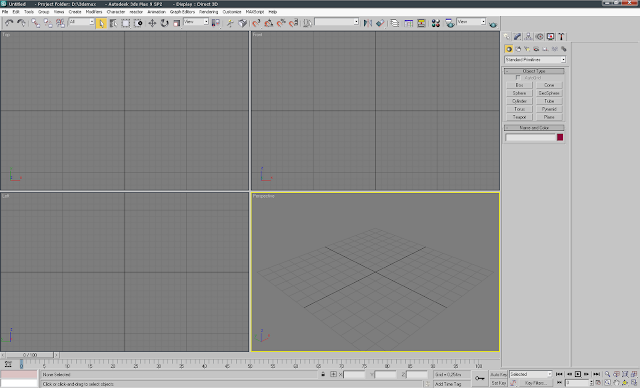Activate the Select Object arrow tool
The width and height of the screenshot is (640, 388).
[101, 23]
